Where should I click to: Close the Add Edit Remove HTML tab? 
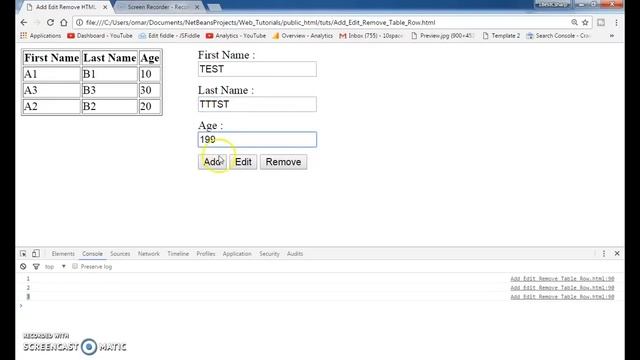click(x=105, y=7)
